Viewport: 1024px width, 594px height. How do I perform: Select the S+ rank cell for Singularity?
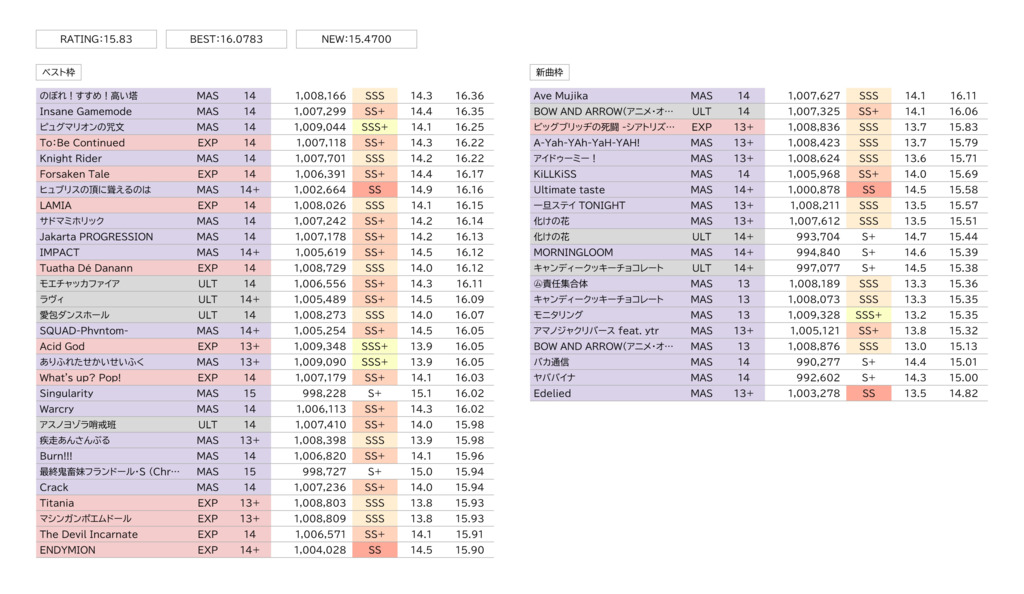[374, 394]
